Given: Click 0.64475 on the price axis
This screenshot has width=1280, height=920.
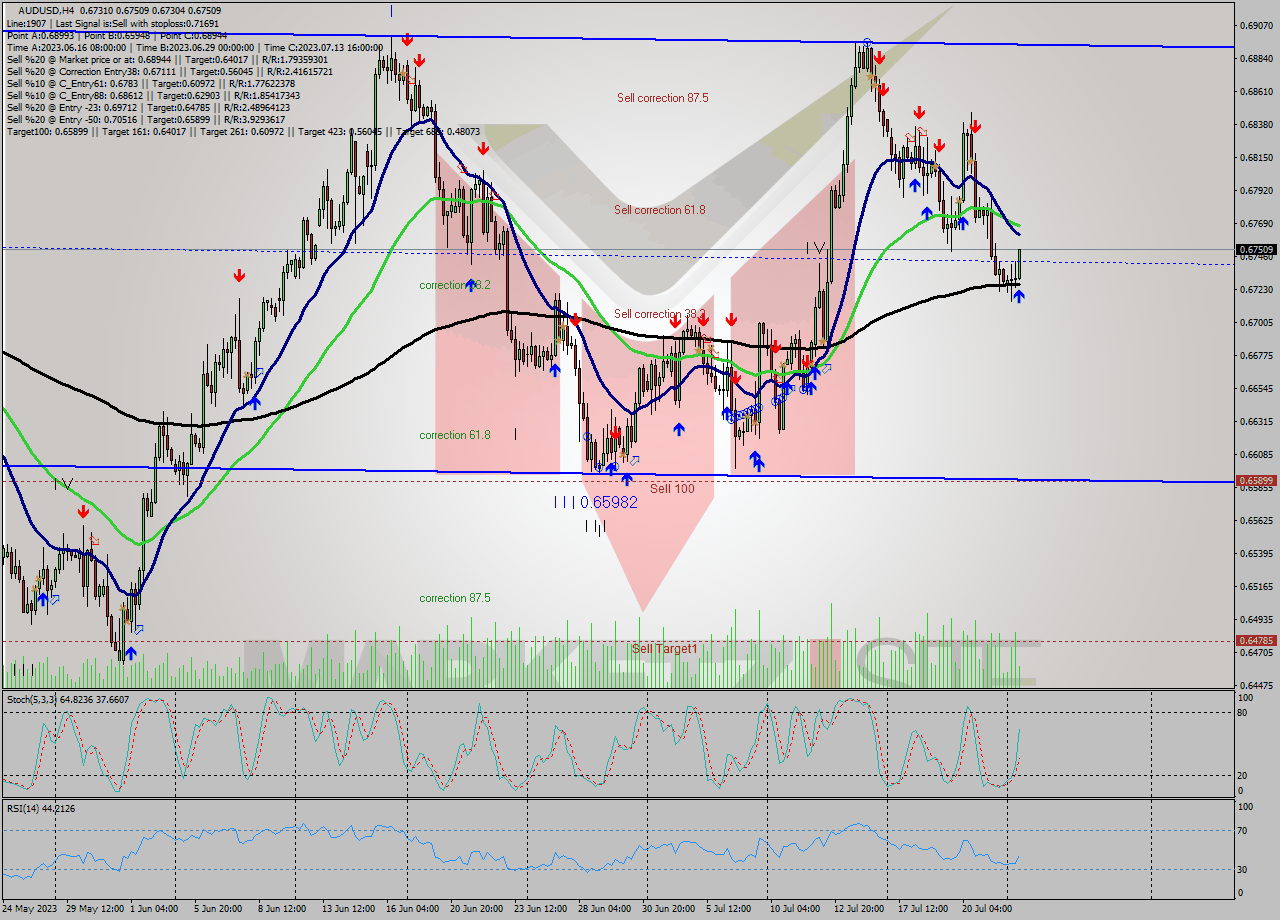Looking at the screenshot, I should click(x=1257, y=685).
